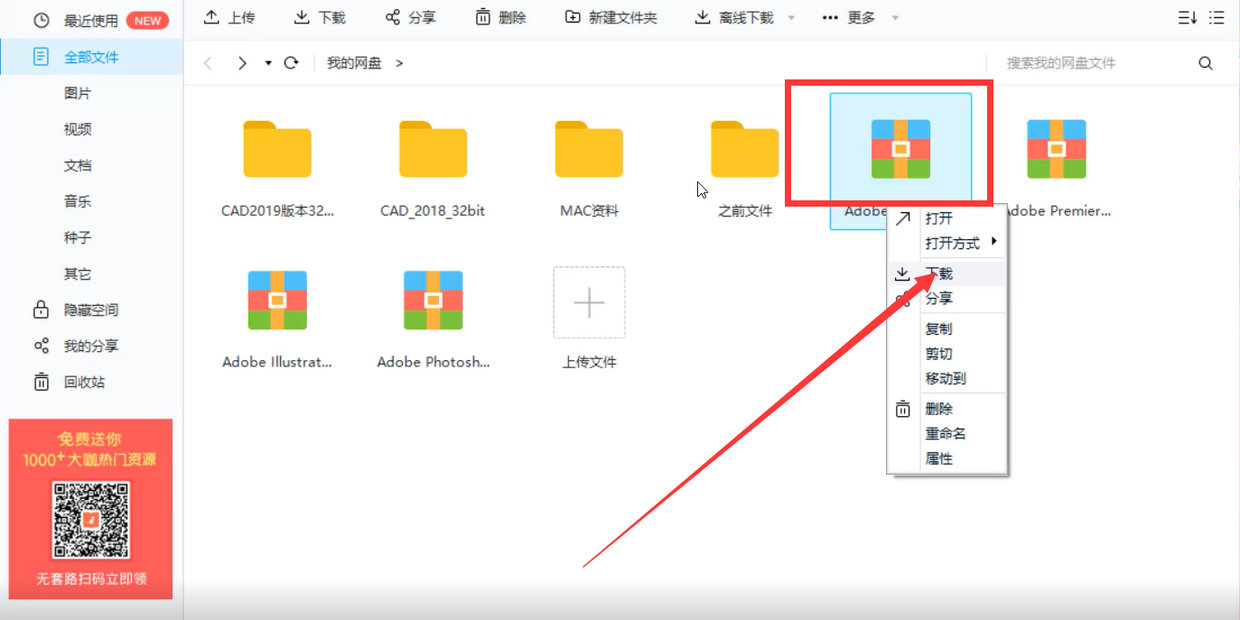The height and width of the screenshot is (620, 1240).
Task: Click the 离线下载 offline download button
Action: (734, 17)
